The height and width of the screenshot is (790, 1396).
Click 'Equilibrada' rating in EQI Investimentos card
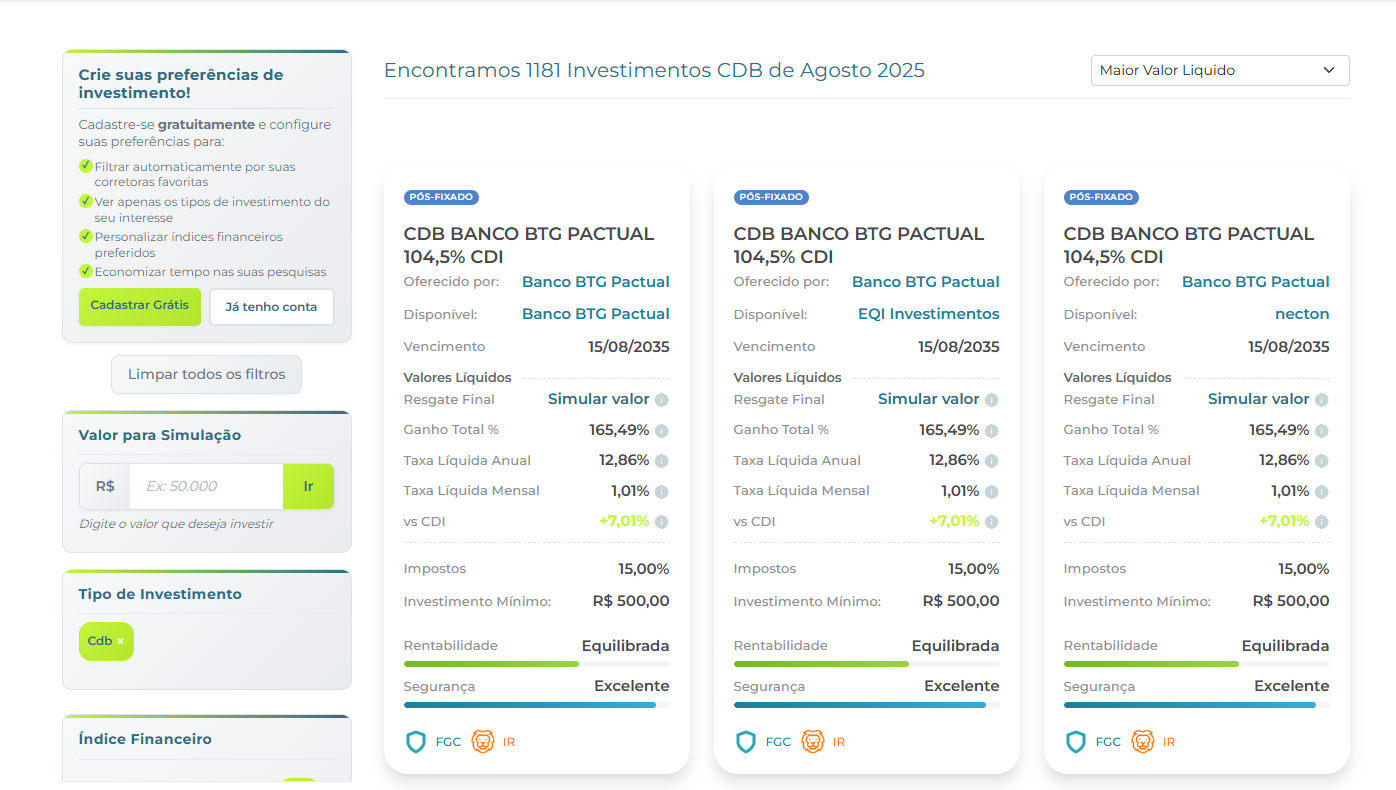(956, 646)
